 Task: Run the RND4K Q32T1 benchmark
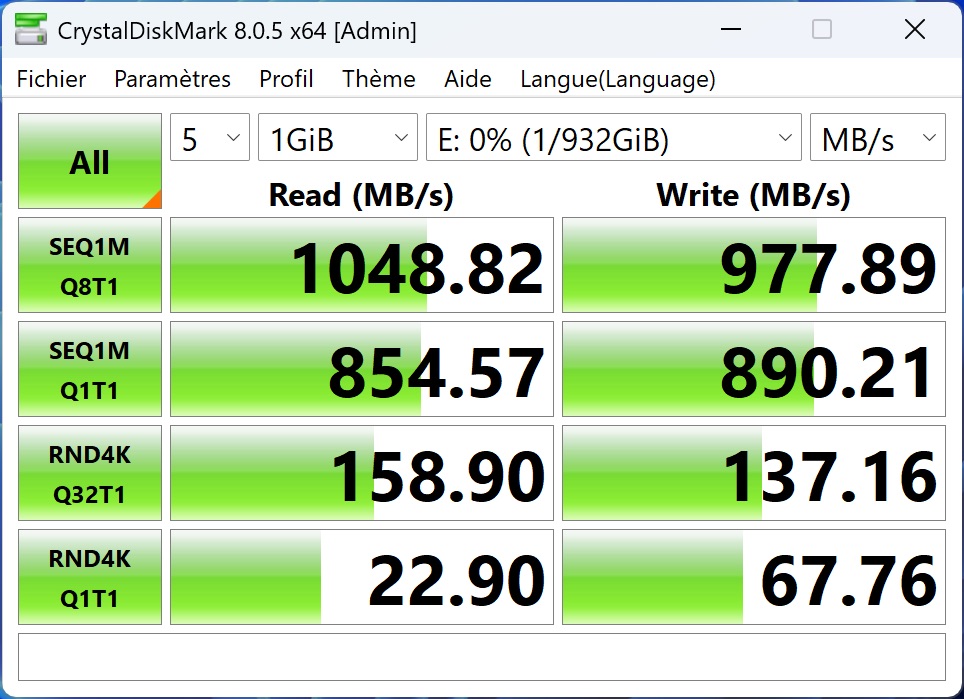(90, 474)
